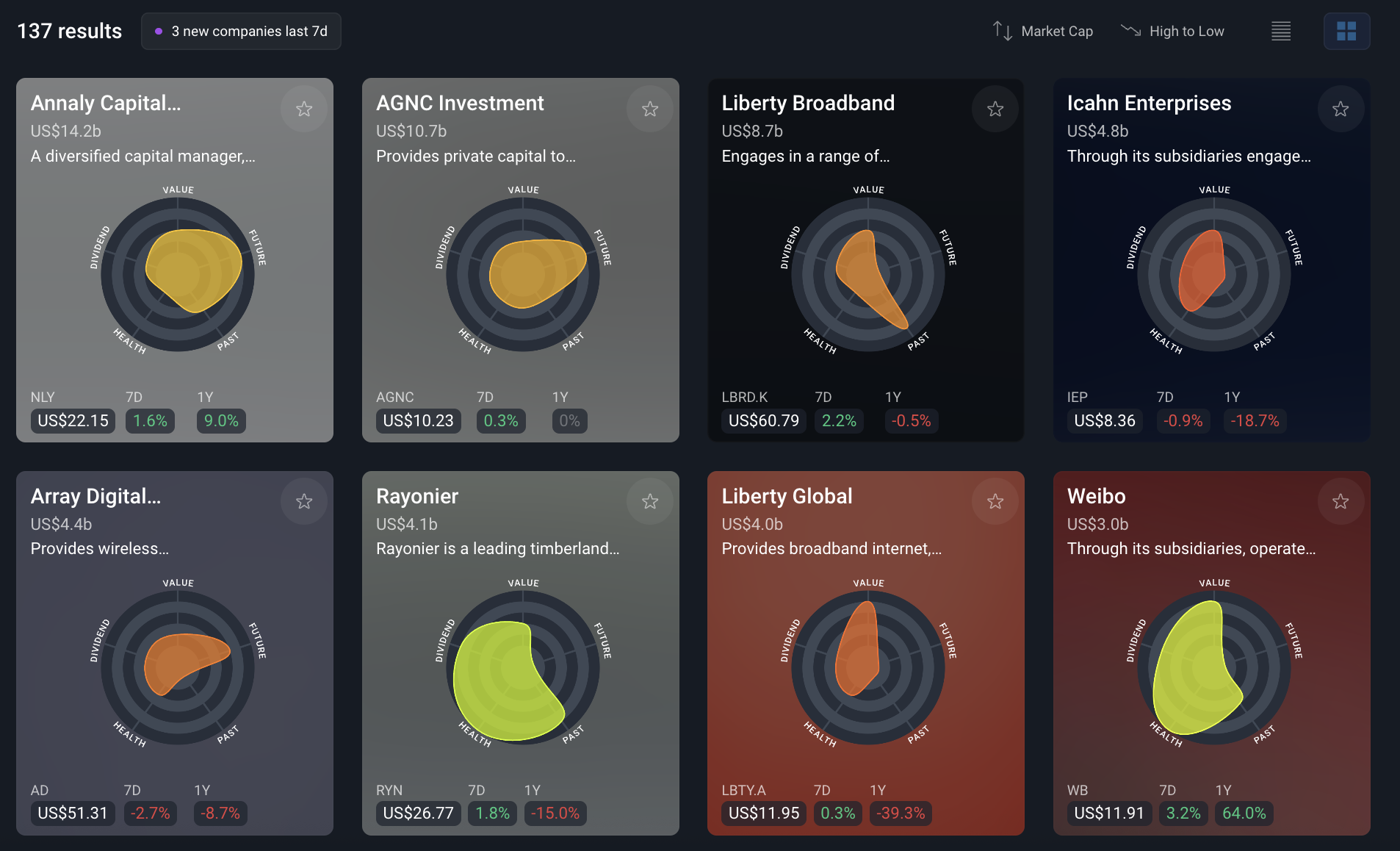1400x851 pixels.
Task: Star the Weibo company card
Action: click(x=1341, y=501)
